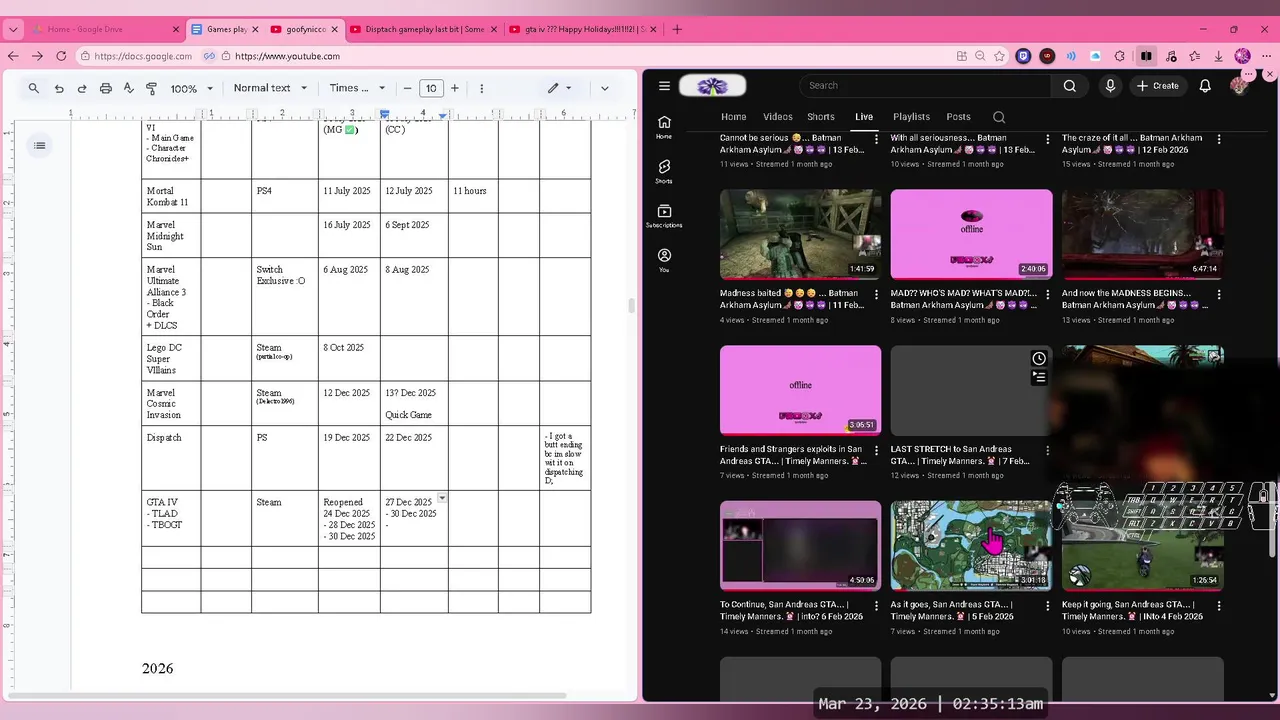Open the 1:26:54 San Andreas thumbnail

click(x=1142, y=546)
